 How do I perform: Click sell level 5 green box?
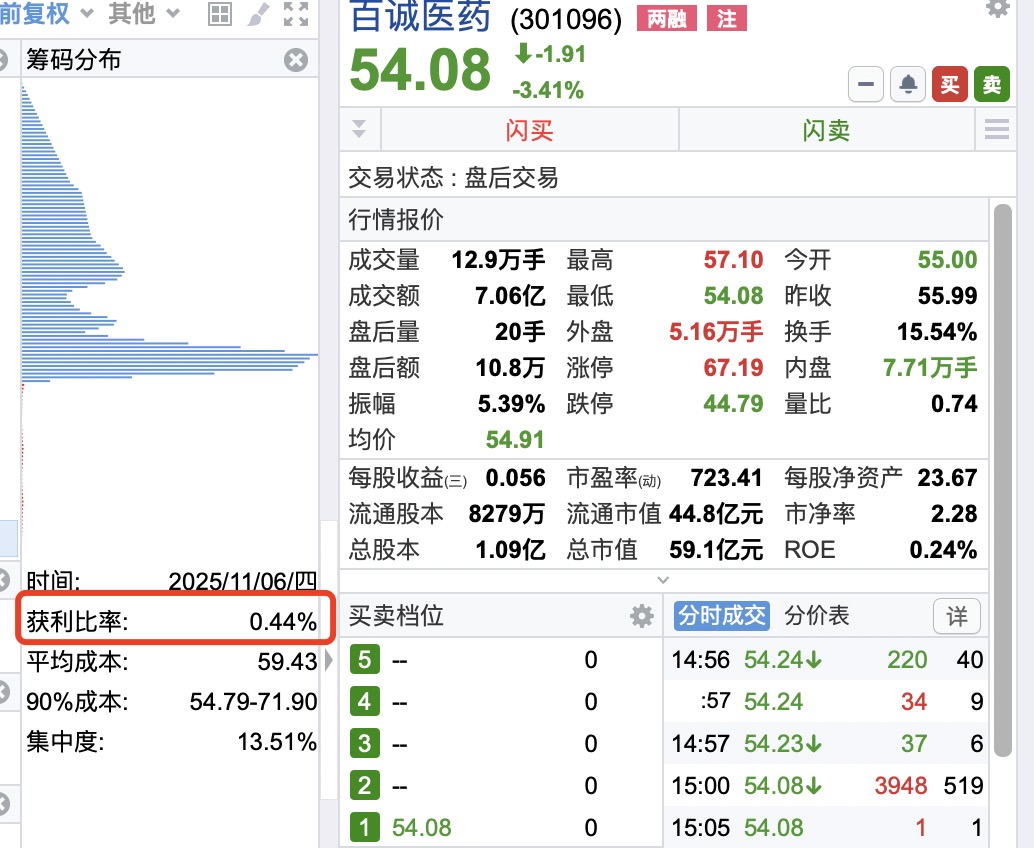(365, 659)
